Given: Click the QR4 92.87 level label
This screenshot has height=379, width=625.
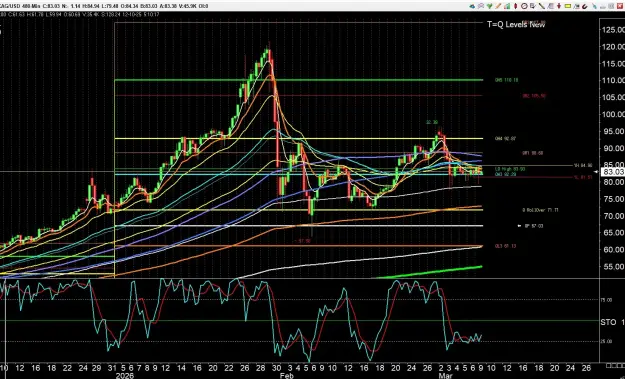Looking at the screenshot, I should (505, 139).
